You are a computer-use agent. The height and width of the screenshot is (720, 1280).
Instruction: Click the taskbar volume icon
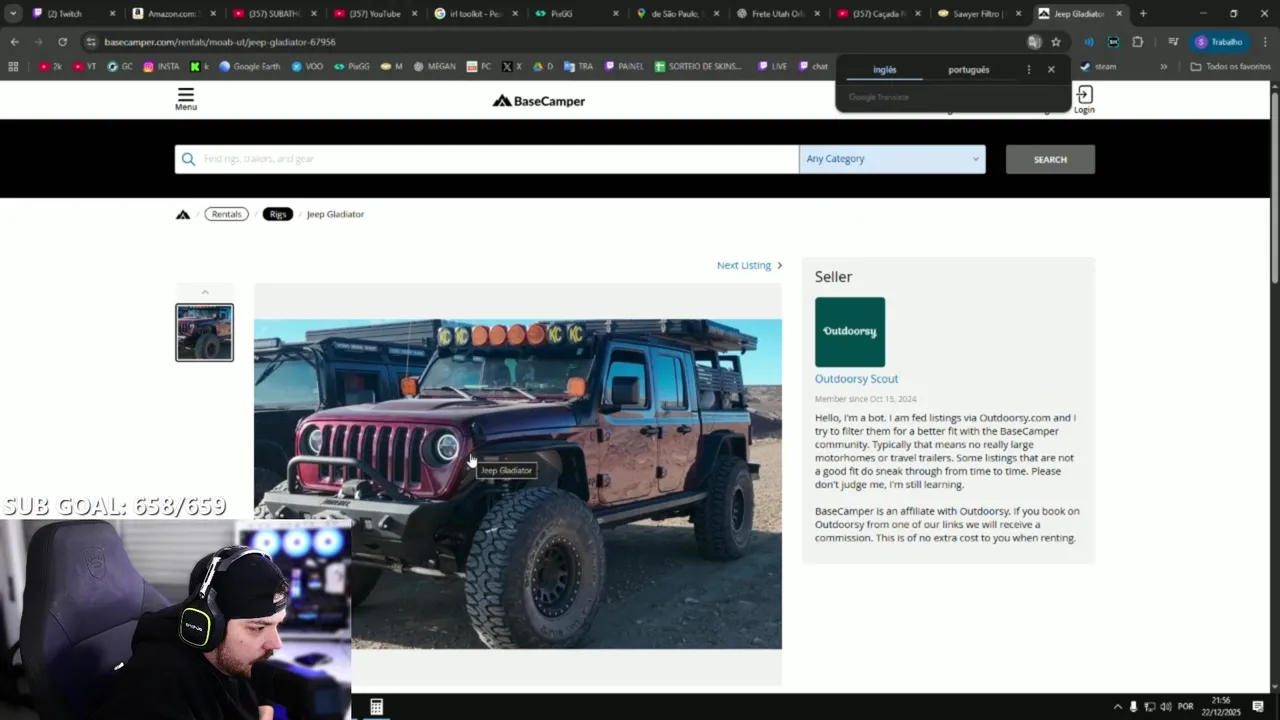tap(1167, 707)
